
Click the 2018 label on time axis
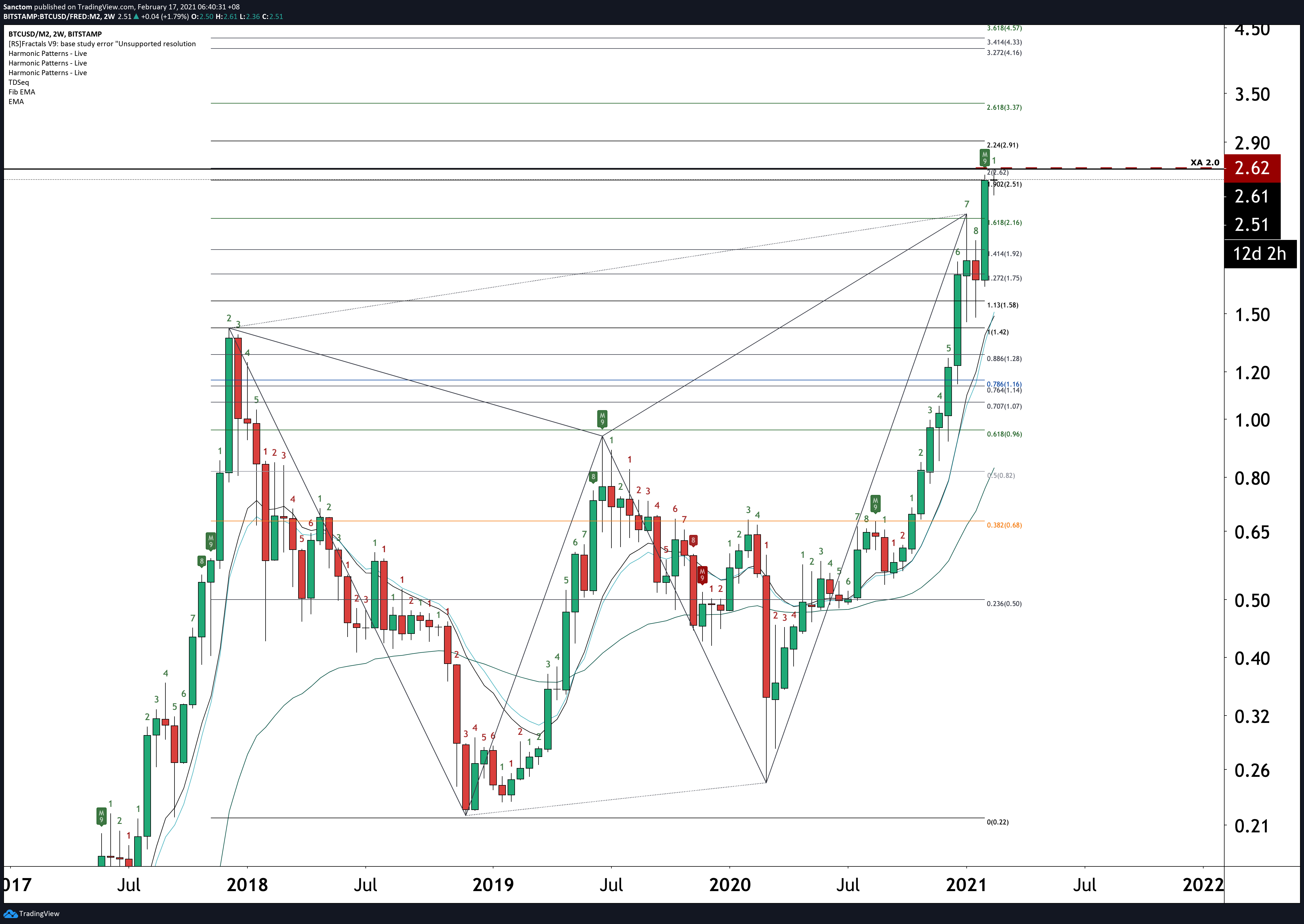click(x=247, y=885)
